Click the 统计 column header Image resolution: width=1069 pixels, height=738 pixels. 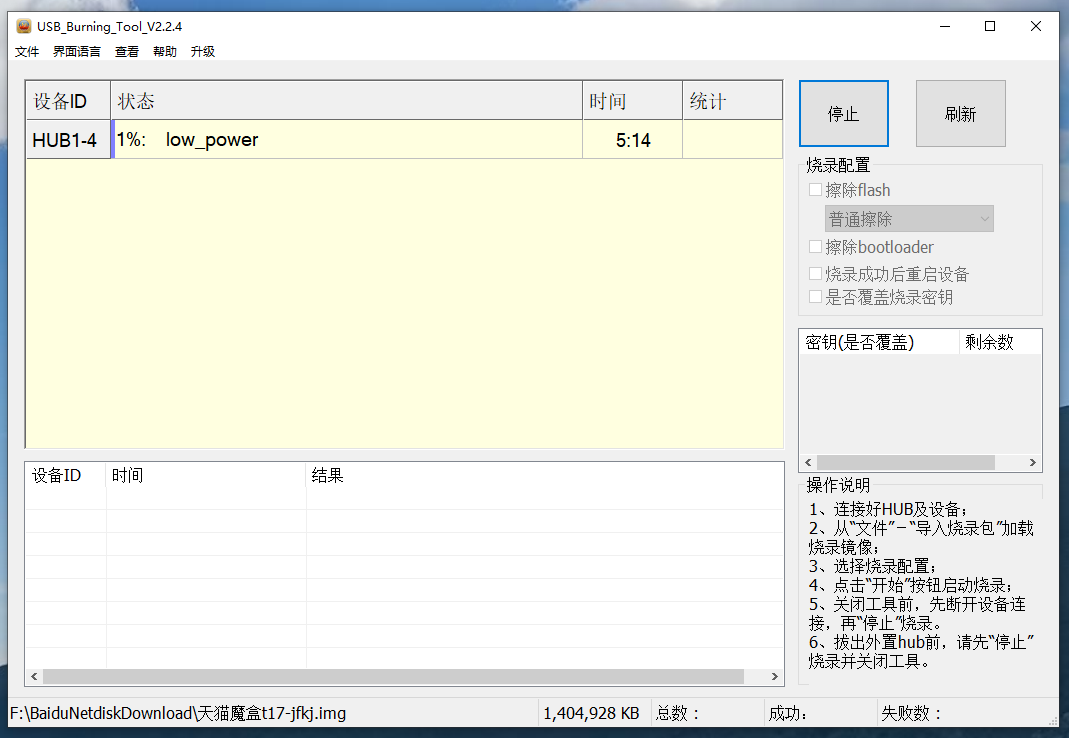pos(732,101)
